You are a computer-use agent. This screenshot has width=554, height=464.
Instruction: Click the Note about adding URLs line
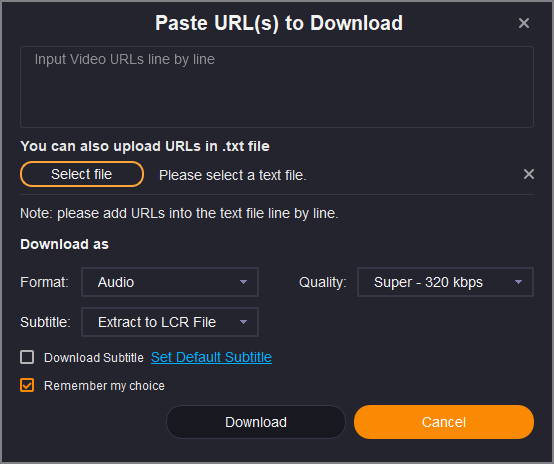coord(179,213)
